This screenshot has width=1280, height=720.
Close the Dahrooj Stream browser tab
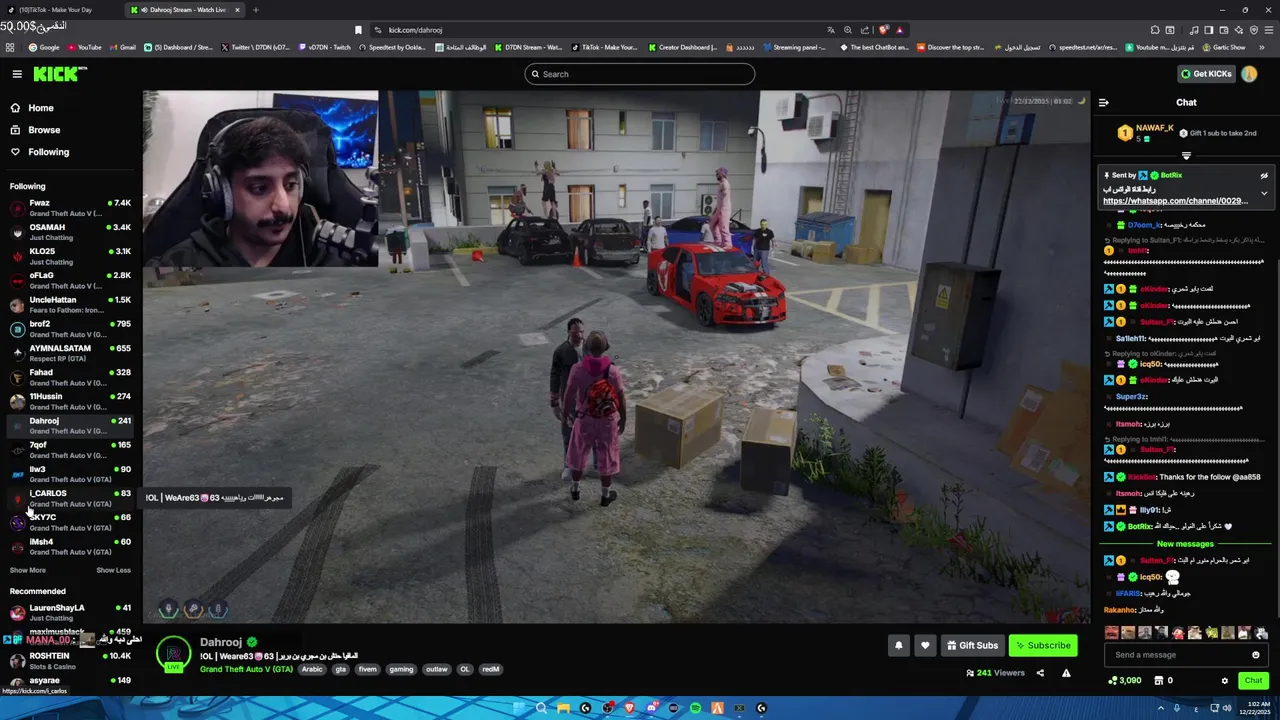[x=237, y=10]
